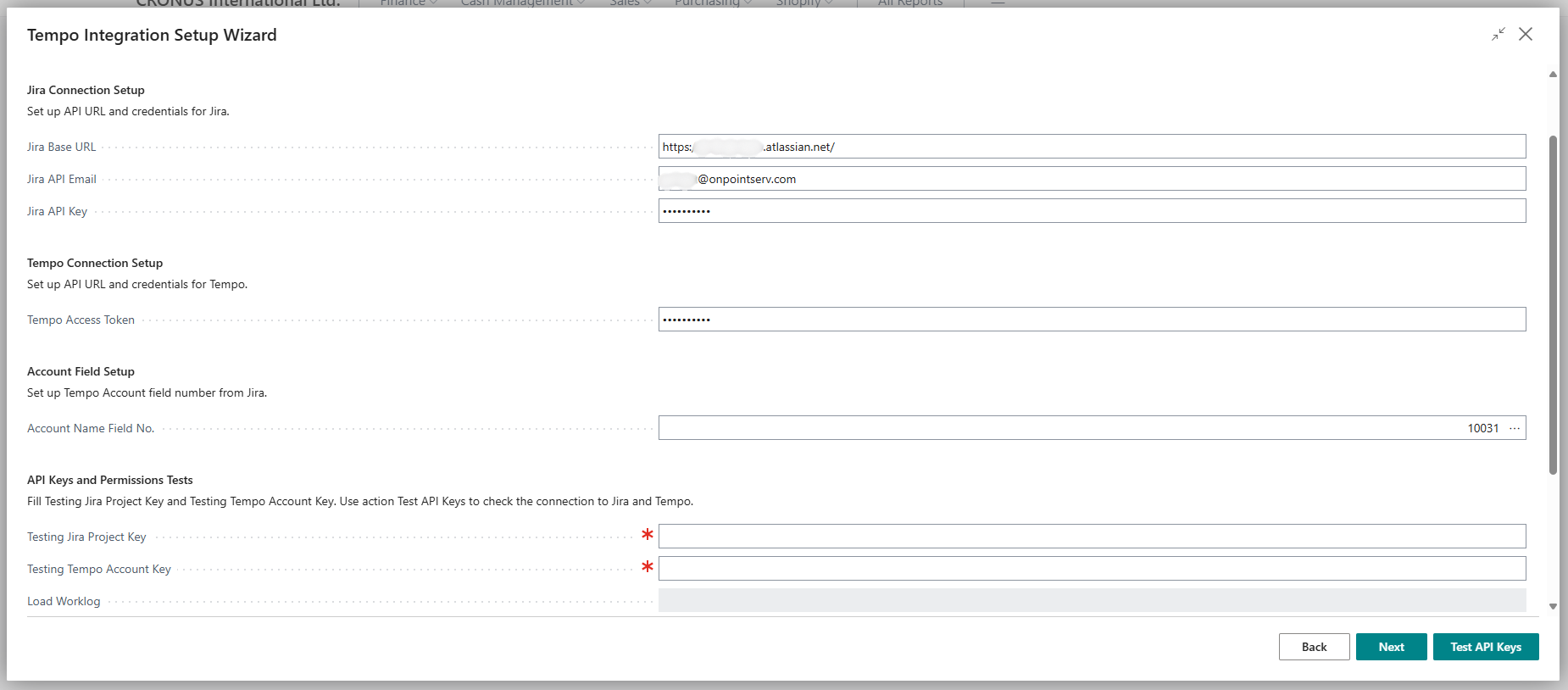The height and width of the screenshot is (690, 1568).
Task: Select the Jira API Key password field
Action: click(x=1092, y=211)
